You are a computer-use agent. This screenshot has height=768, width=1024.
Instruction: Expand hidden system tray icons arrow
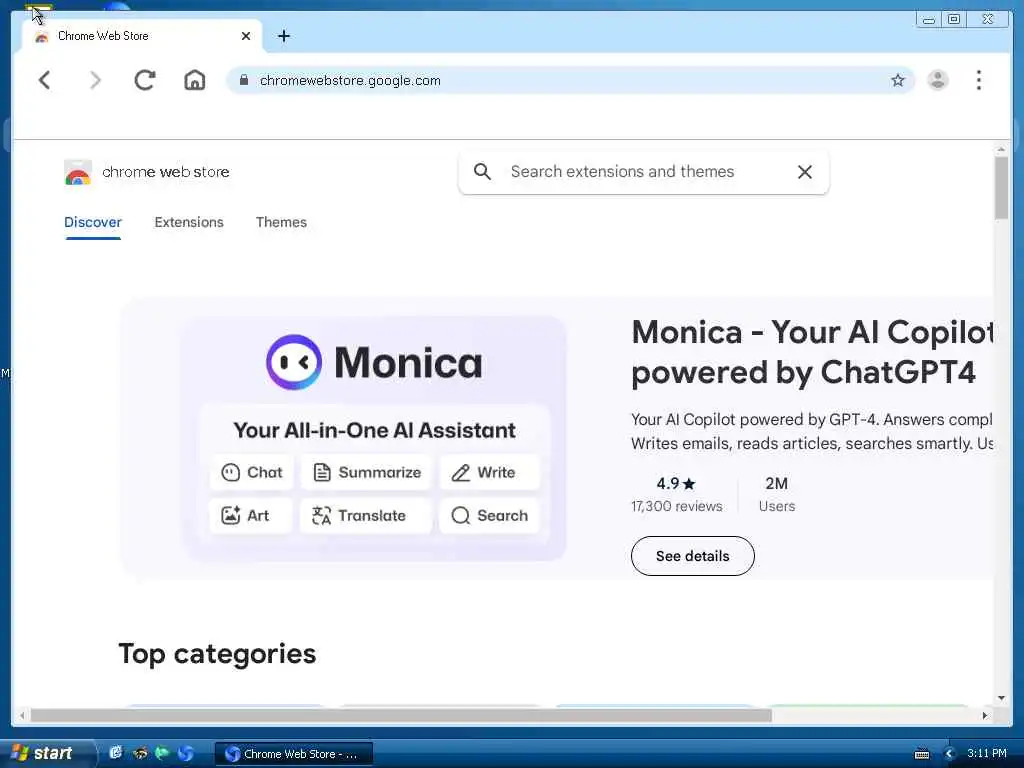[949, 754]
